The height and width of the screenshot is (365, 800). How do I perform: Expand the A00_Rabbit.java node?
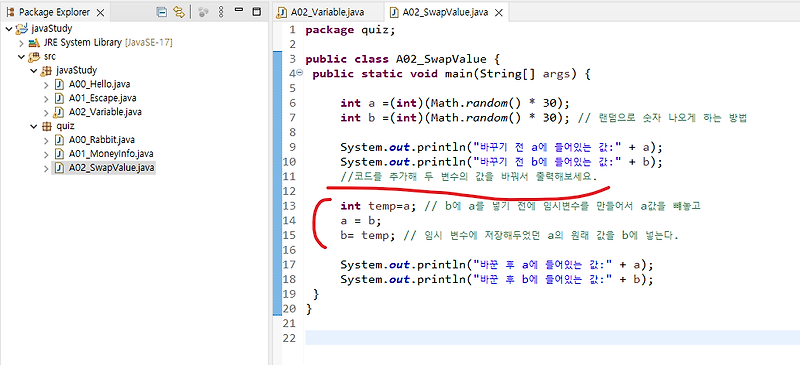[46, 140]
